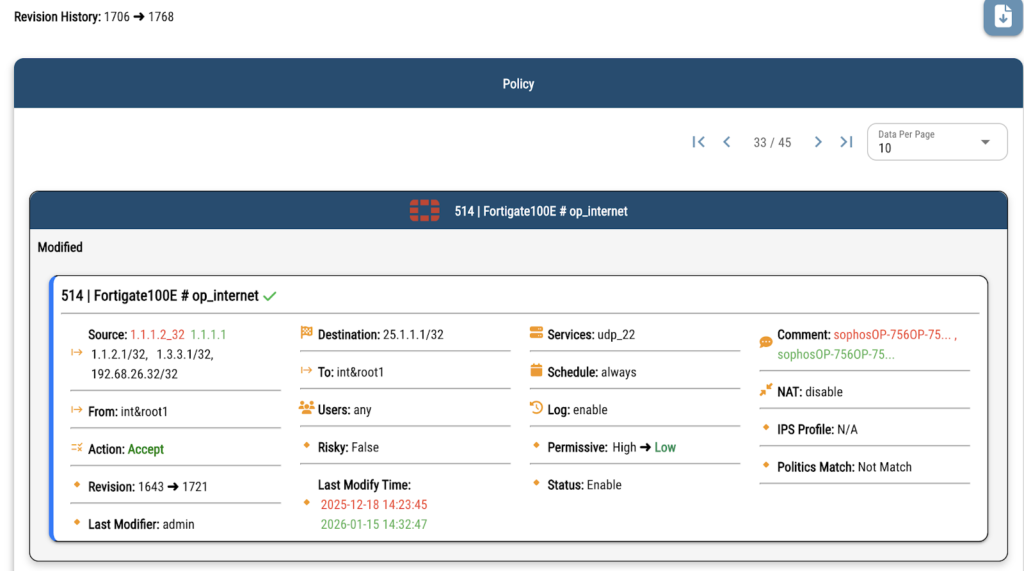This screenshot has width=1024, height=571.
Task: Click the Comment speech bubble icon
Action: click(766, 342)
